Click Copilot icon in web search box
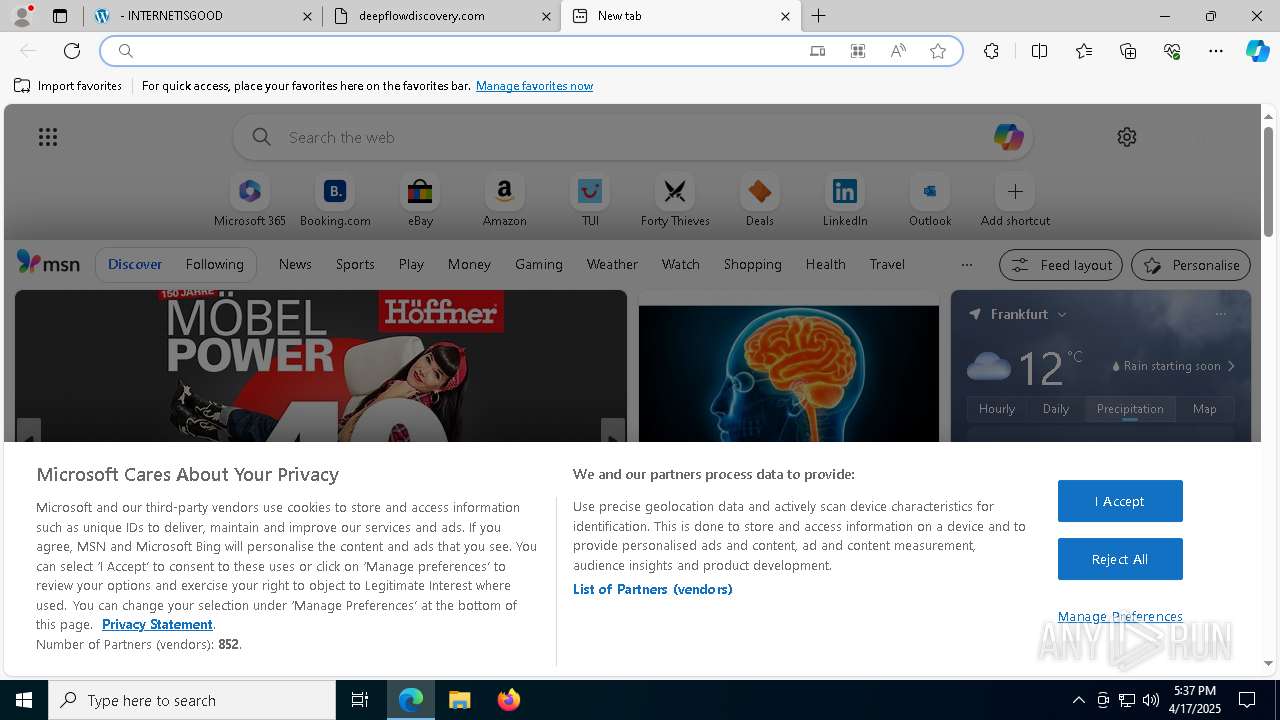 coord(1008,137)
